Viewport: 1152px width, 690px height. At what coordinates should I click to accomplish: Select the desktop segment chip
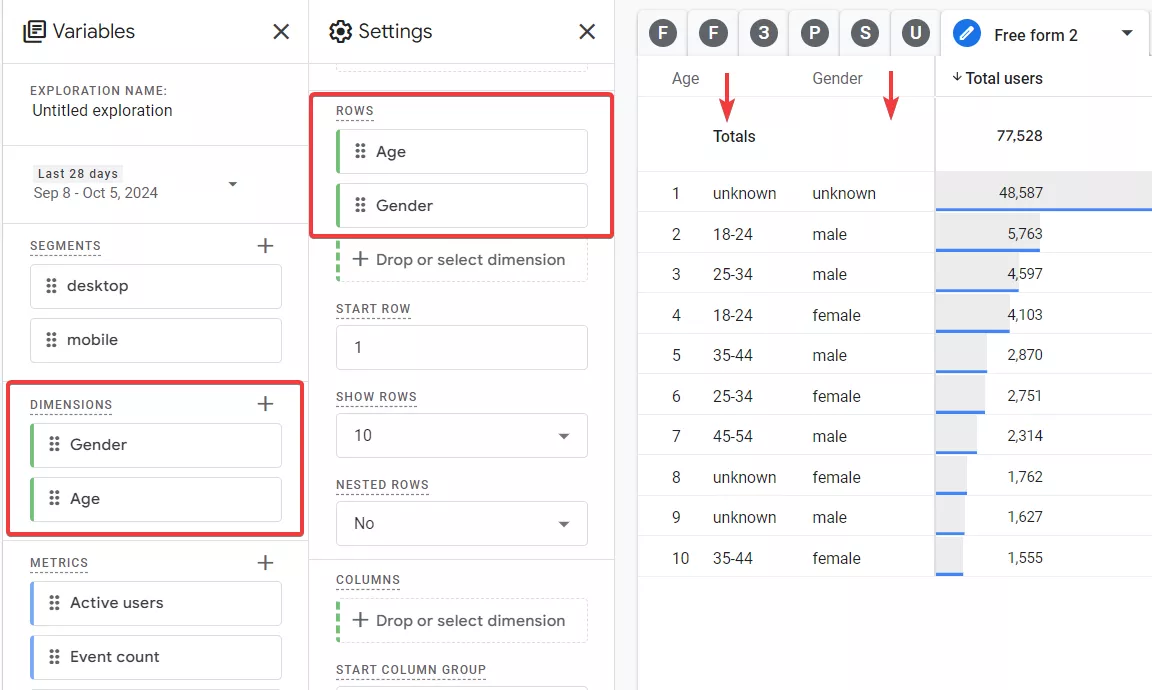(x=156, y=286)
